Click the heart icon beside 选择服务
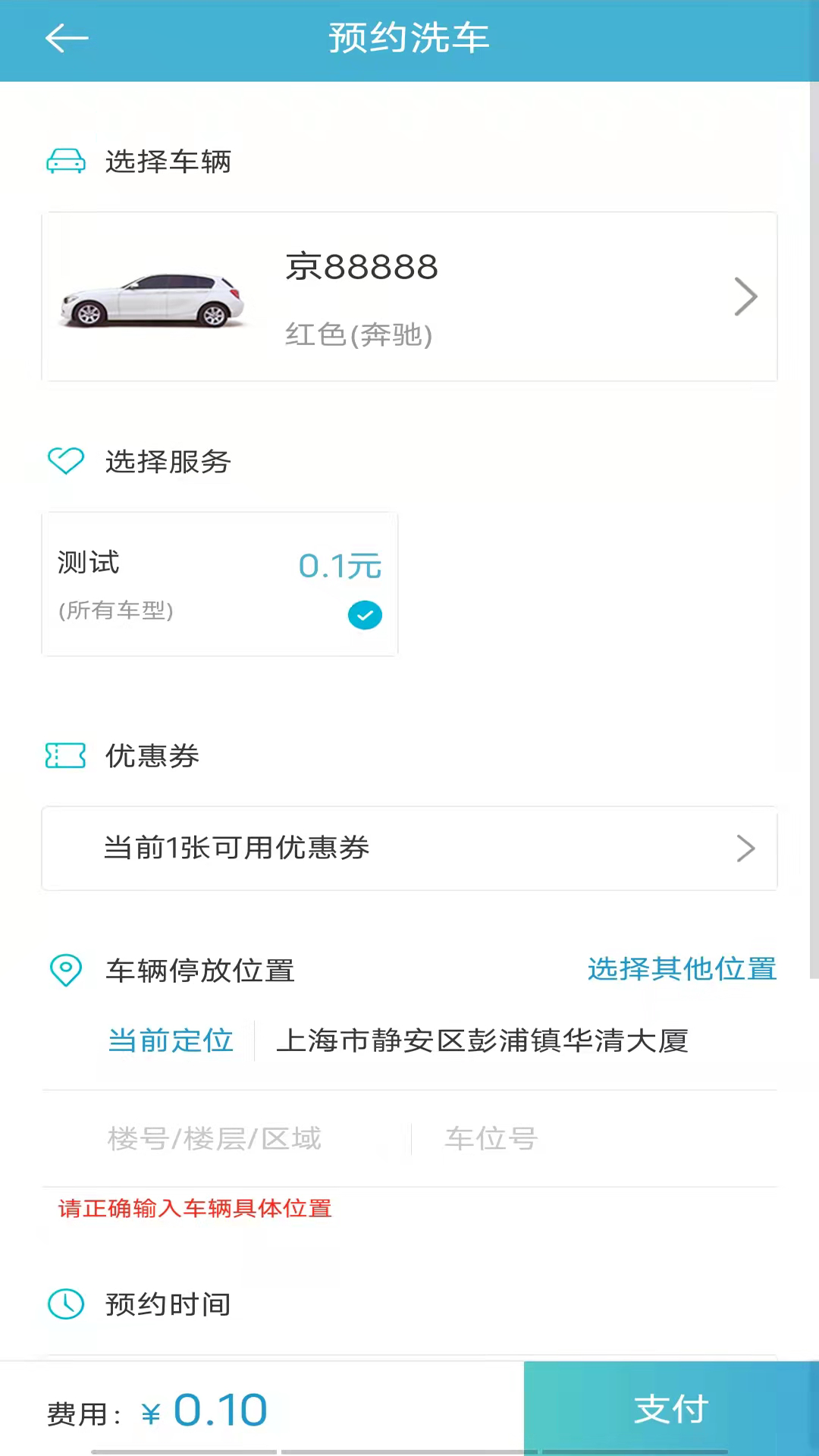 coord(66,460)
